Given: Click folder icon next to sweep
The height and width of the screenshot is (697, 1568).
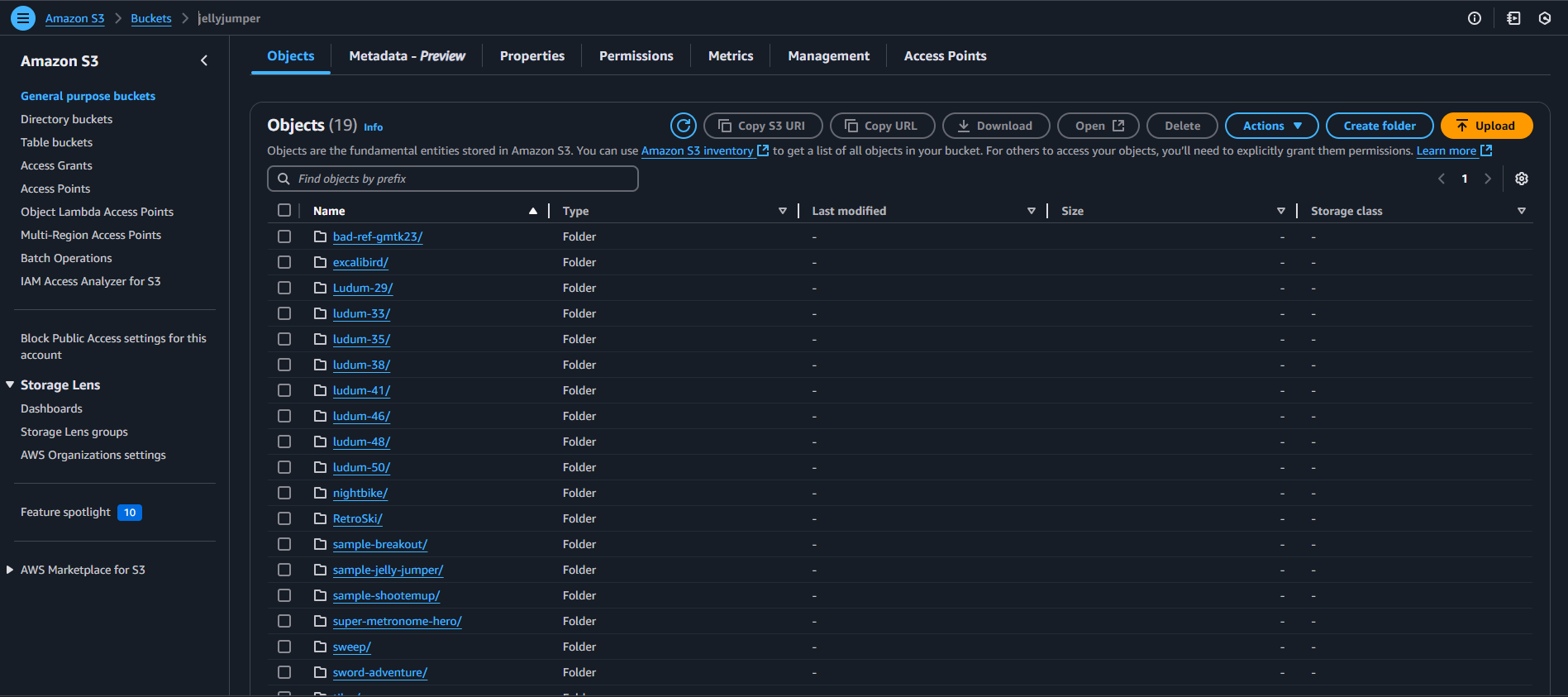Looking at the screenshot, I should coord(321,647).
